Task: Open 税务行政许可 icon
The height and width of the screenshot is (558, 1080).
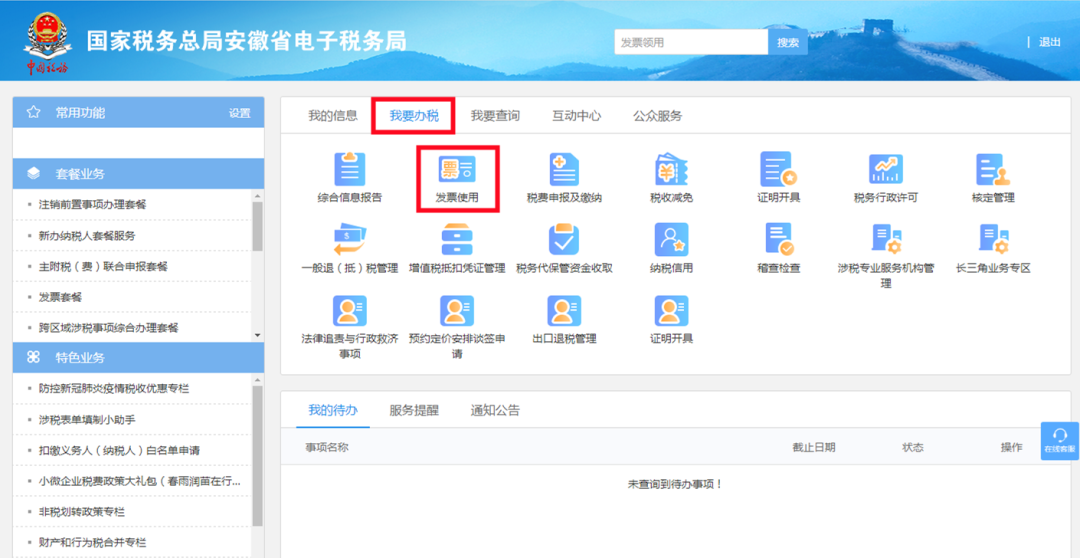Action: [x=886, y=169]
